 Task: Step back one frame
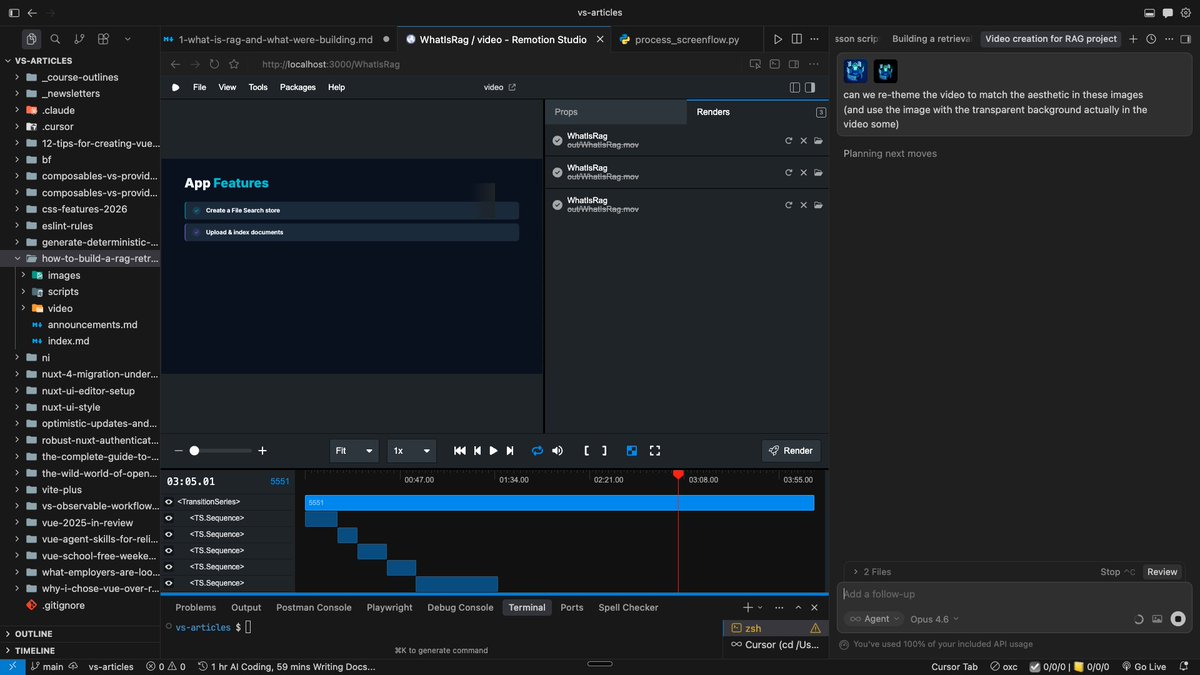478,451
